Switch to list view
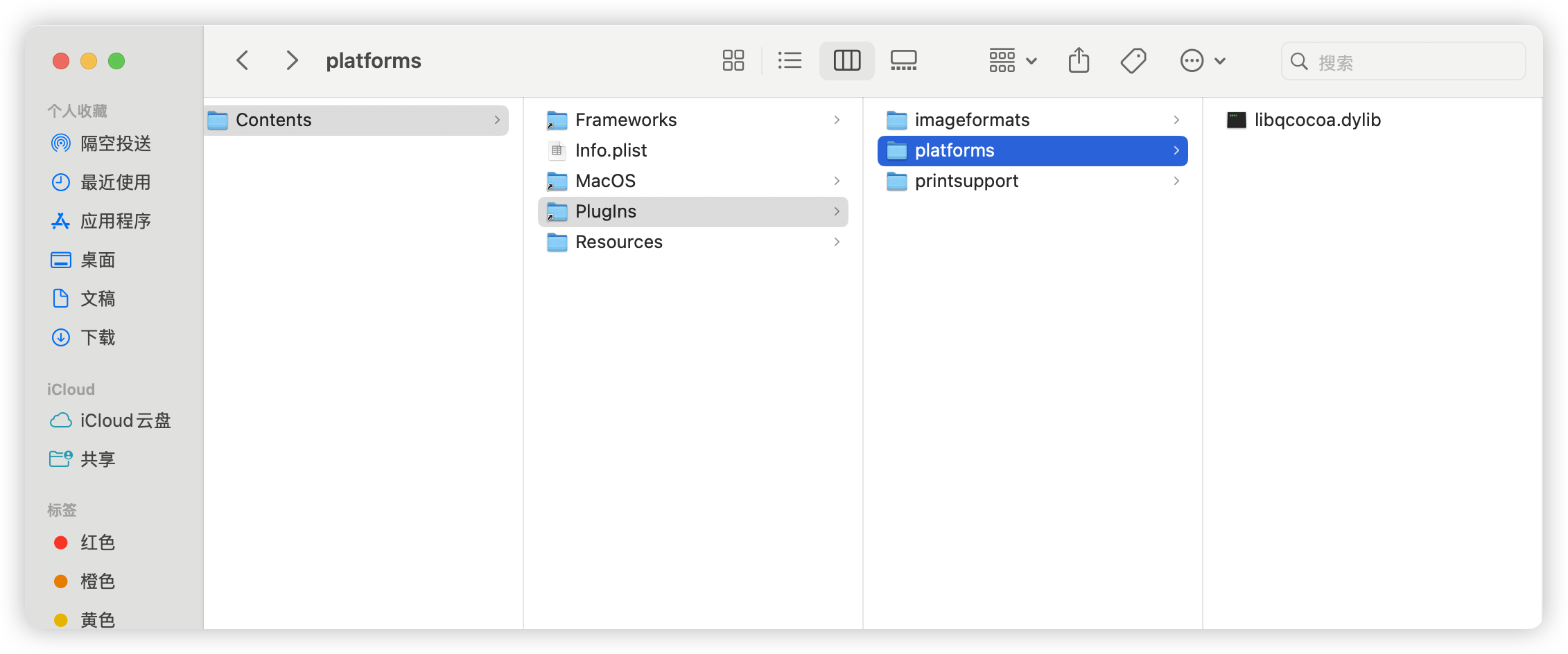 click(790, 61)
